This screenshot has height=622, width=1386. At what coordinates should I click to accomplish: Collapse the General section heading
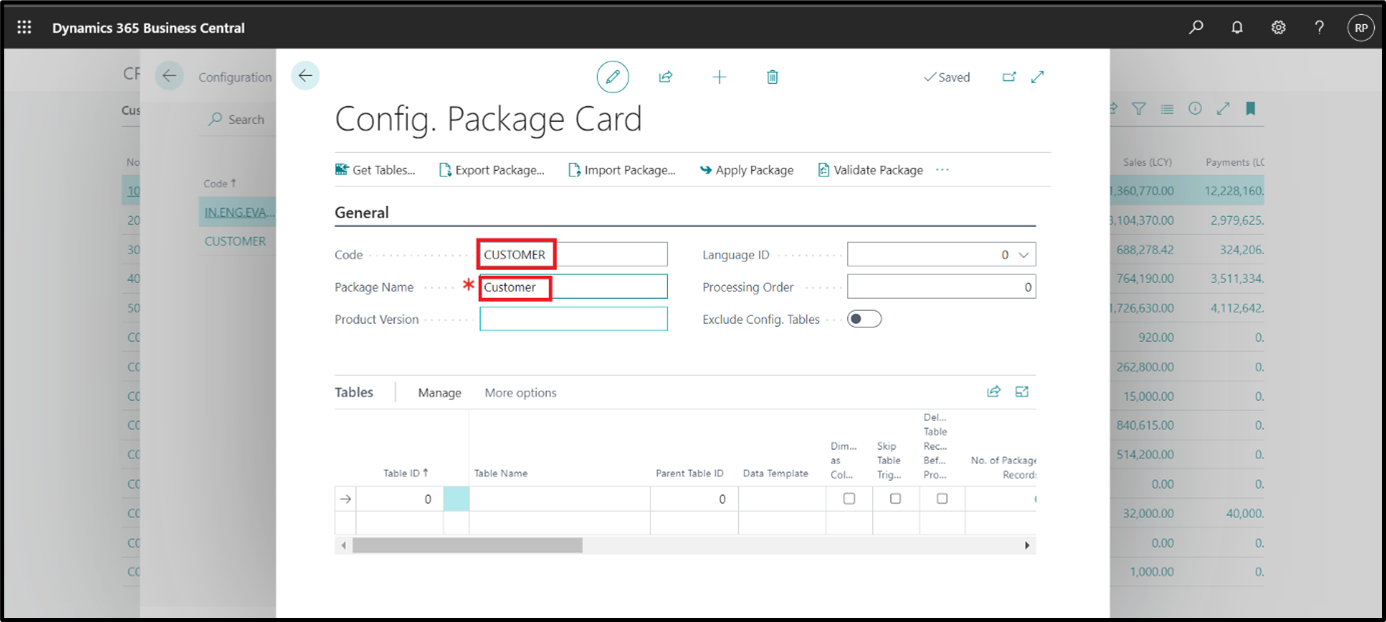362,212
